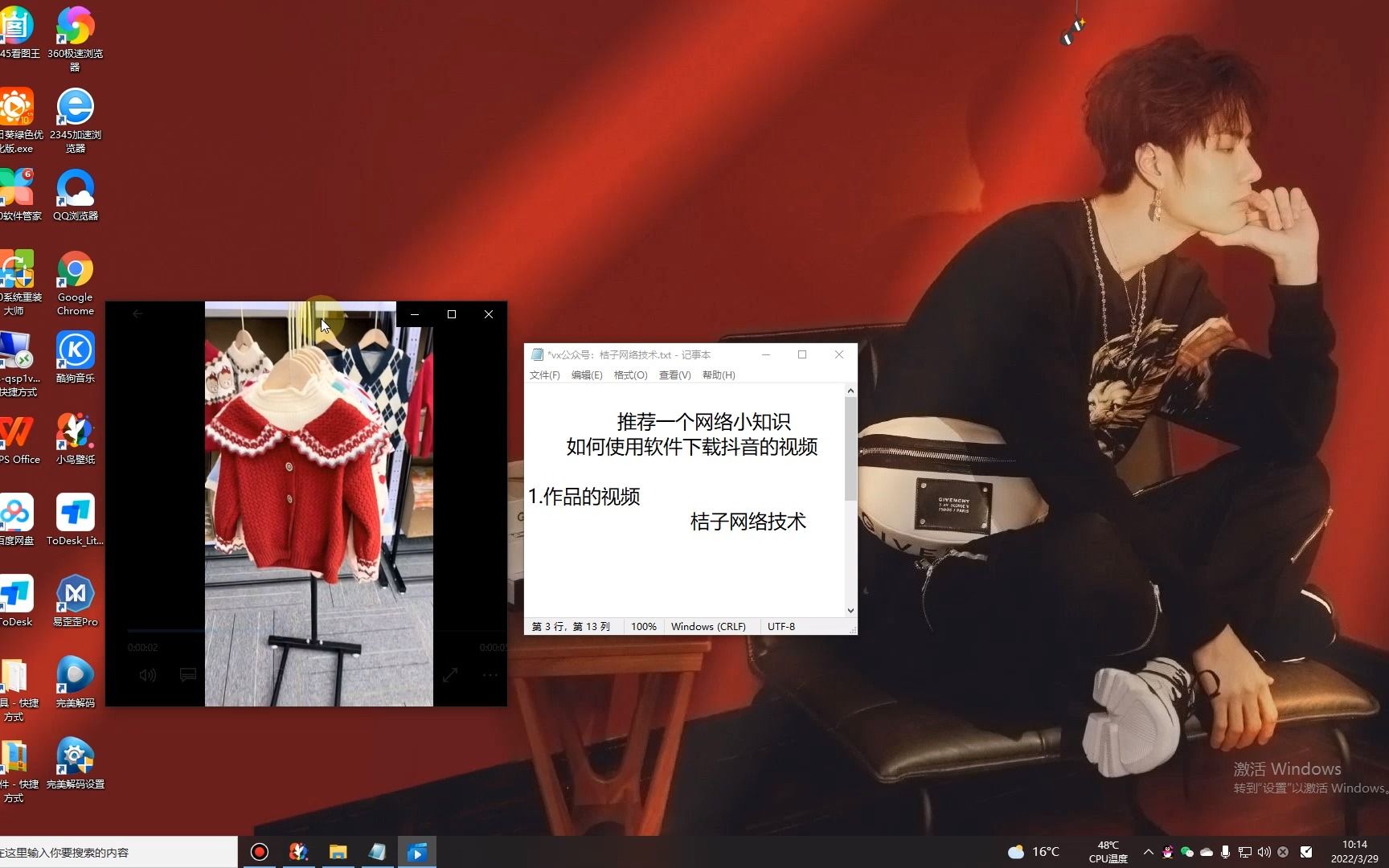
Task: Open QQ浏览器 desktop icon
Action: [75, 194]
